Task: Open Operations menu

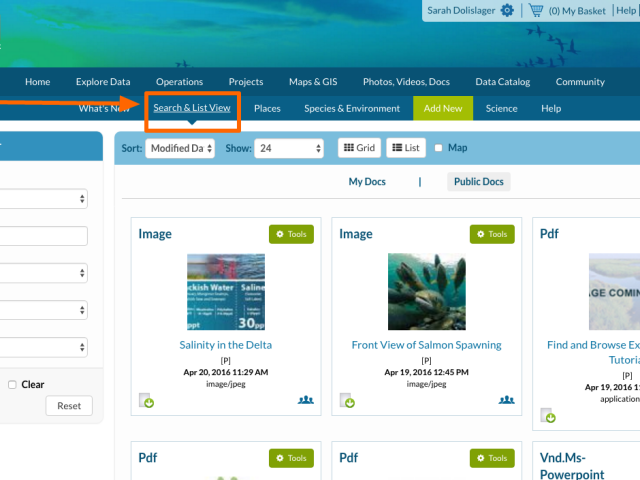Action: 180,82
